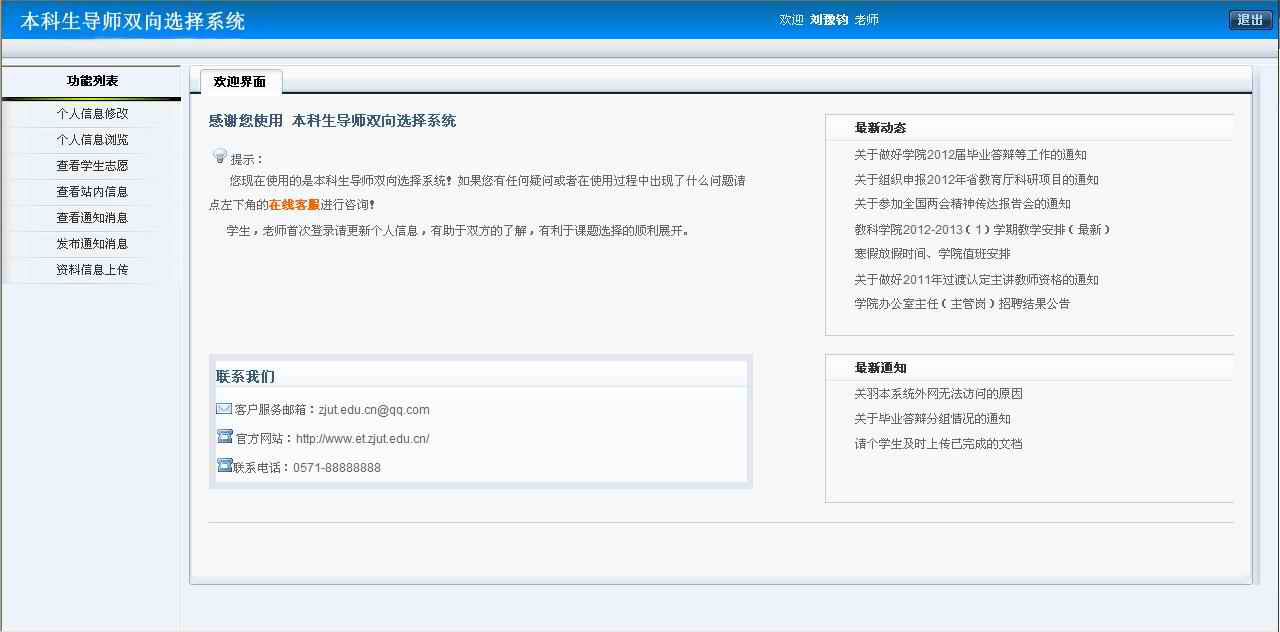Click the website icon beside 官方网站
Image resolution: width=1280 pixels, height=632 pixels.
pyautogui.click(x=224, y=437)
